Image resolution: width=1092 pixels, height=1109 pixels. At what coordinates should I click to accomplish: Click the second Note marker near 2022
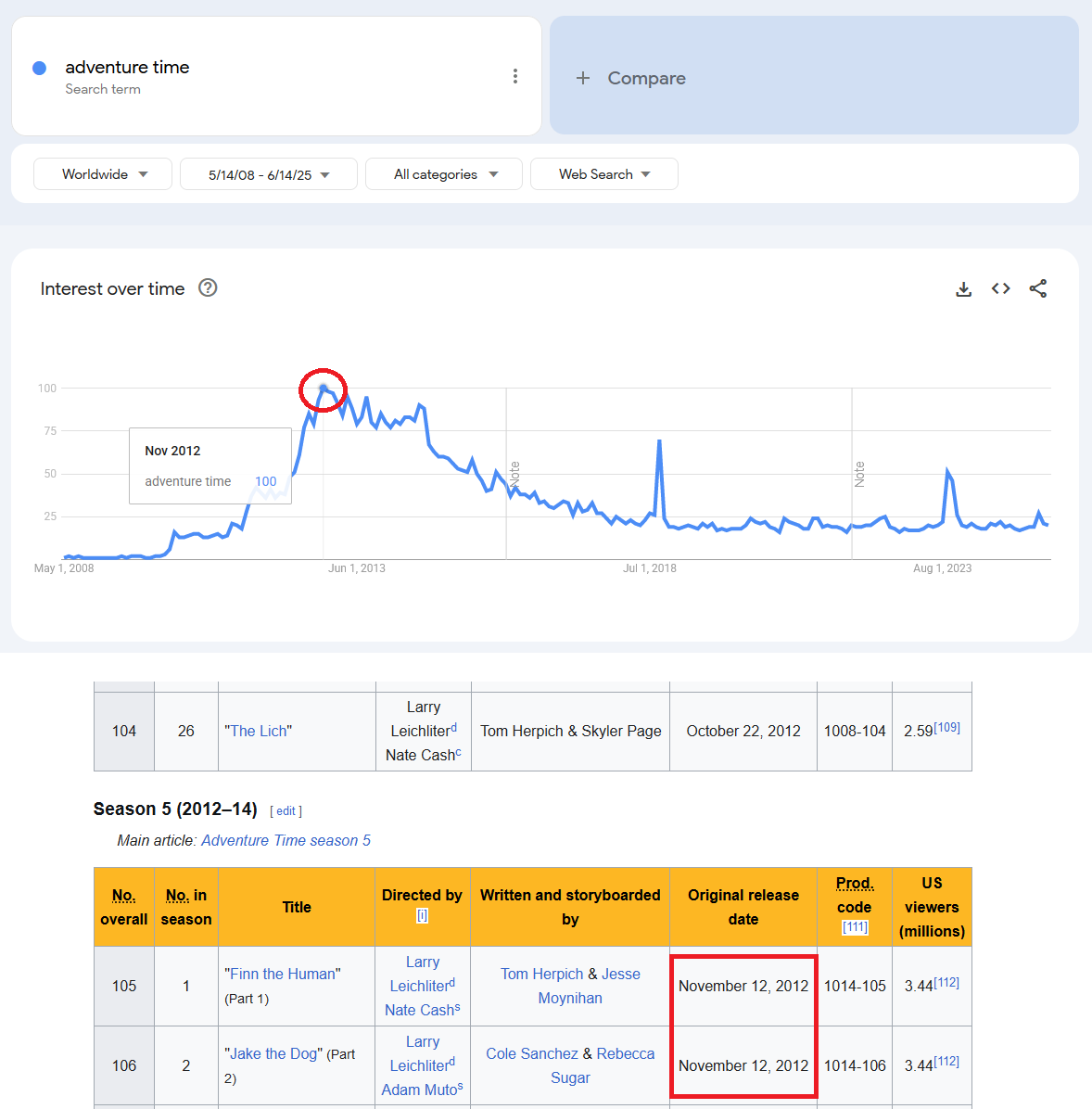tap(859, 474)
